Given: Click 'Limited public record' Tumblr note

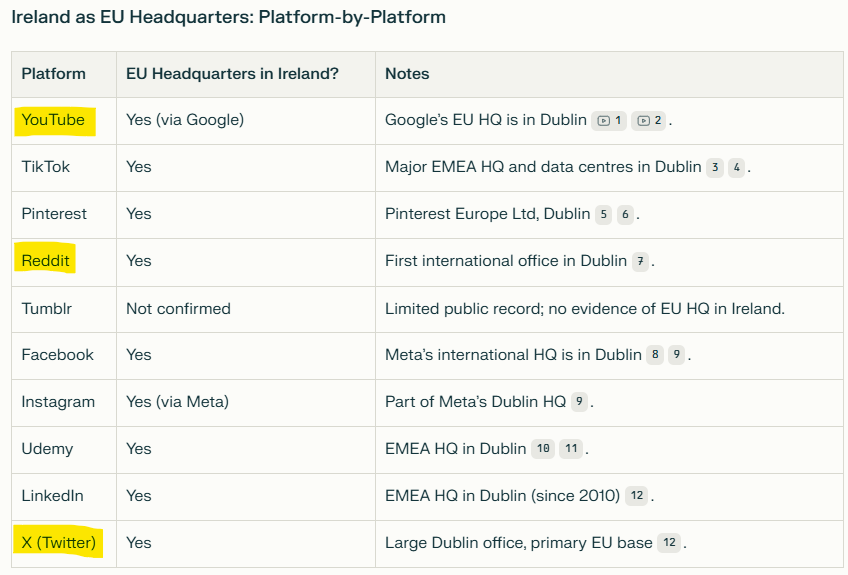Looking at the screenshot, I should tap(585, 308).
